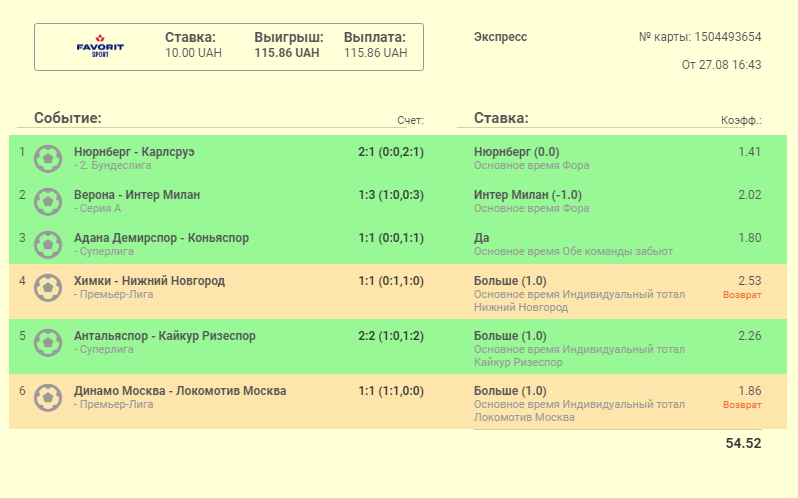Select the event Адана Демирспор - Коньяспор

[x=161, y=238]
